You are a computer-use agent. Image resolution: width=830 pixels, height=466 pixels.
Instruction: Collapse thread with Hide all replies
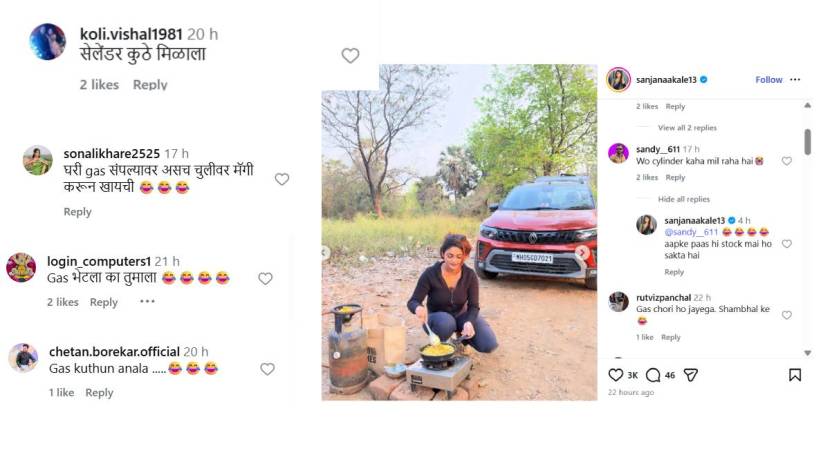click(683, 199)
